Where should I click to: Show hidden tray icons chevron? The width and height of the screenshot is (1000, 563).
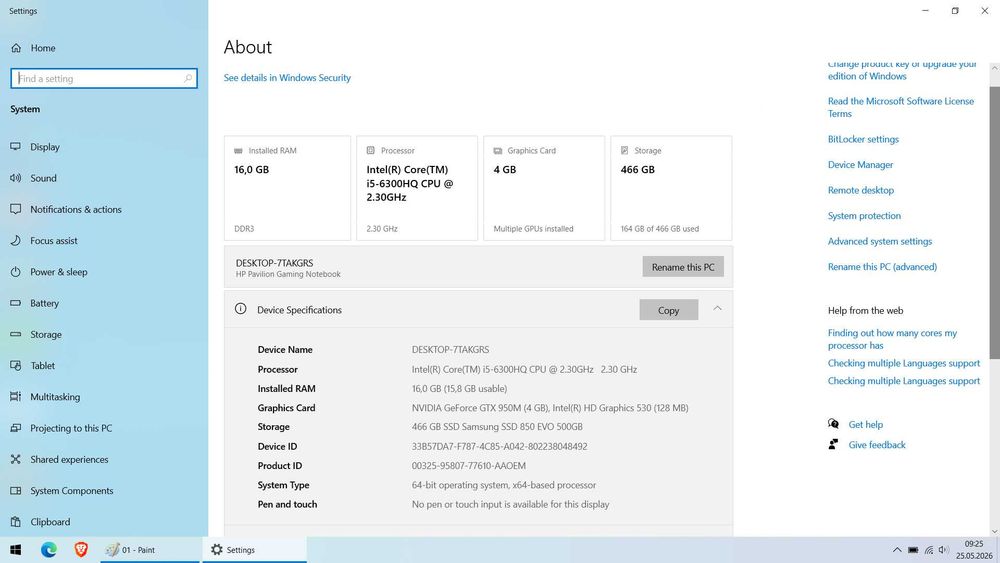click(x=897, y=550)
